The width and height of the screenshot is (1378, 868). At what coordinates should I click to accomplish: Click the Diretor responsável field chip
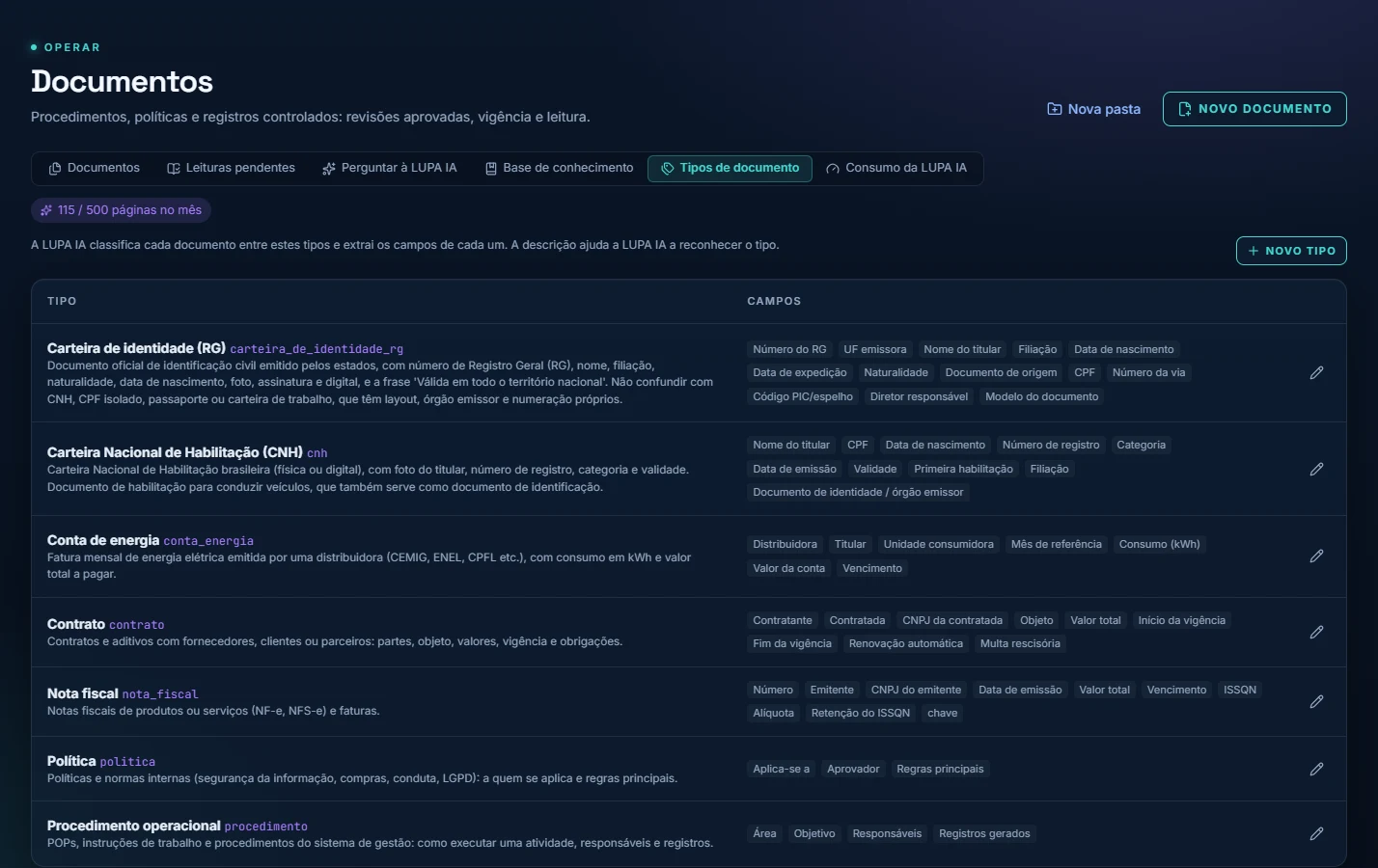coord(919,396)
